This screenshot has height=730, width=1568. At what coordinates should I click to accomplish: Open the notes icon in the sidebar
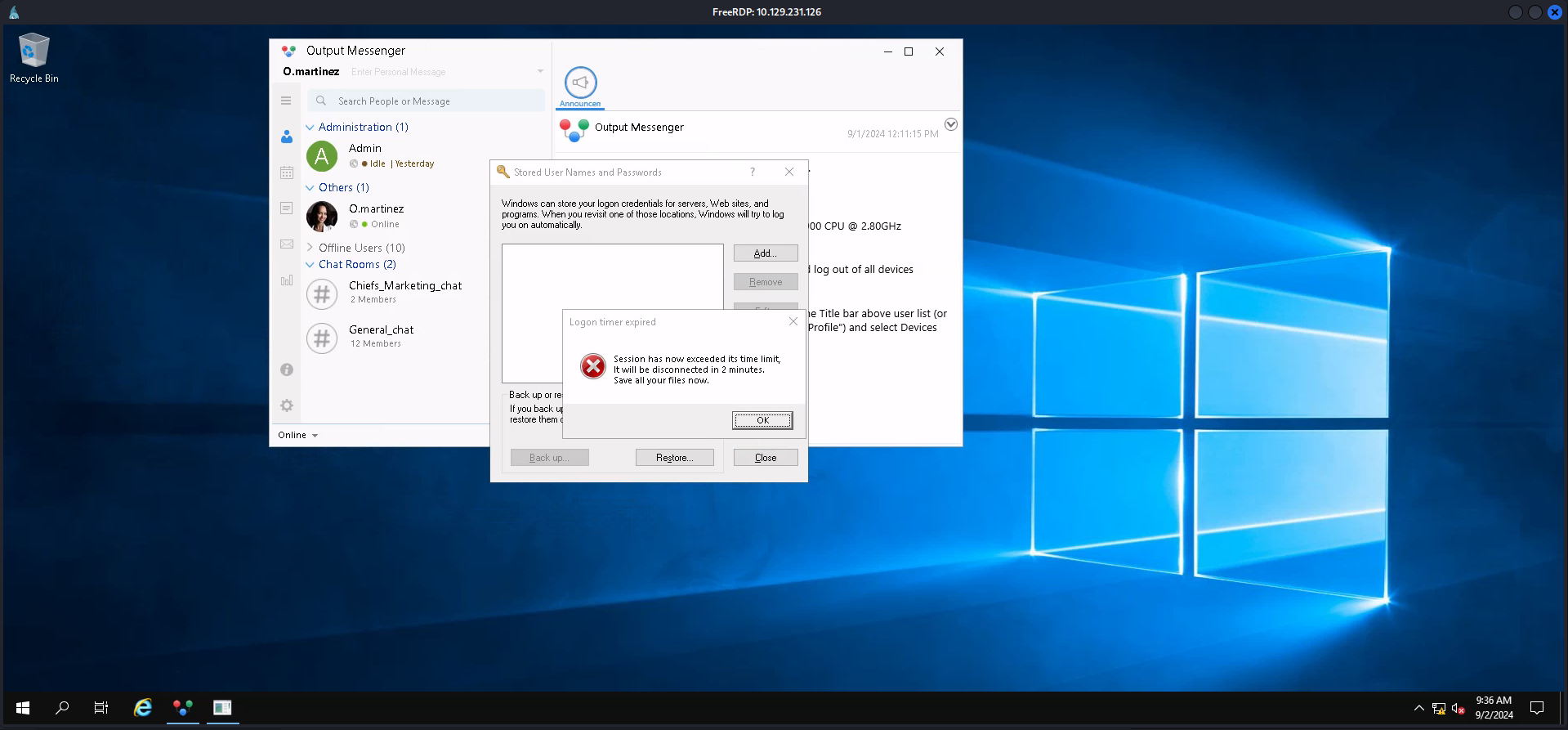coord(287,208)
